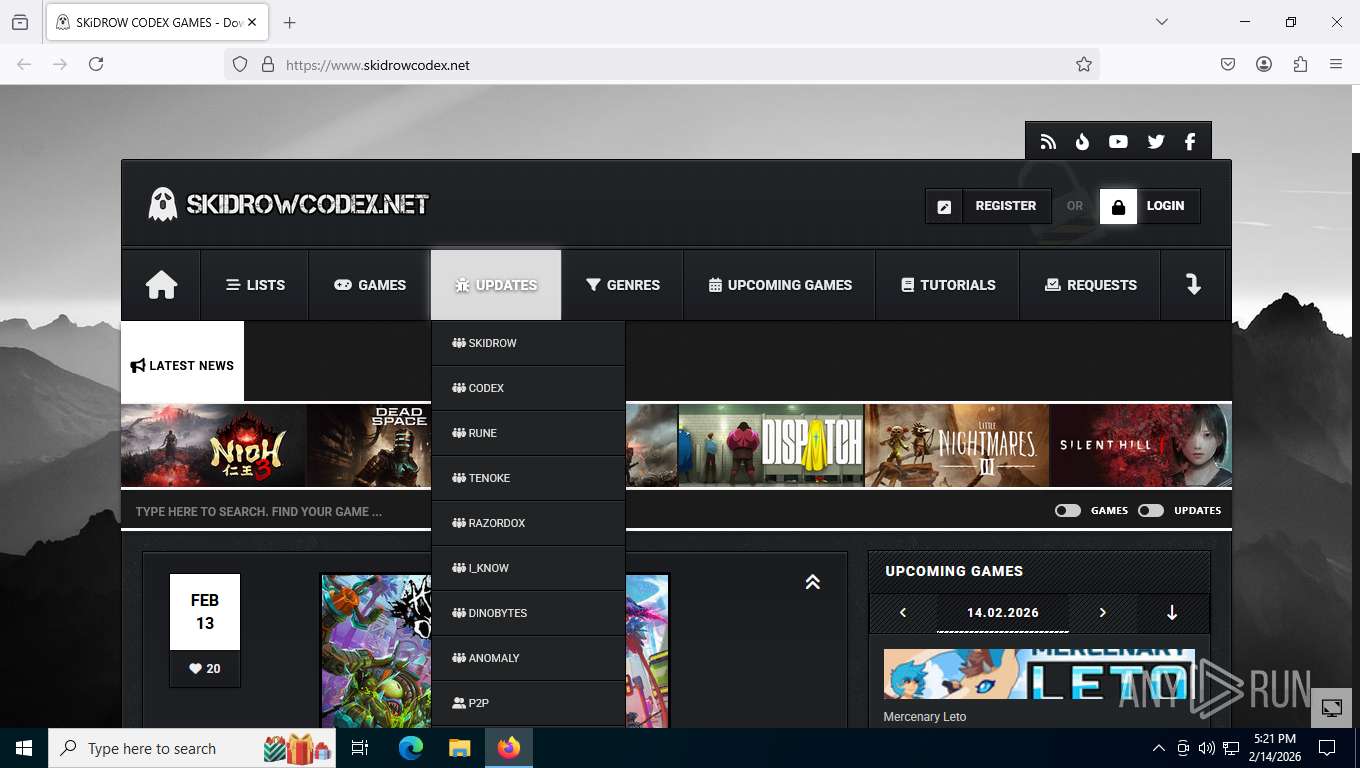Click Firefox taskbar icon
The height and width of the screenshot is (768, 1360).
[x=509, y=748]
